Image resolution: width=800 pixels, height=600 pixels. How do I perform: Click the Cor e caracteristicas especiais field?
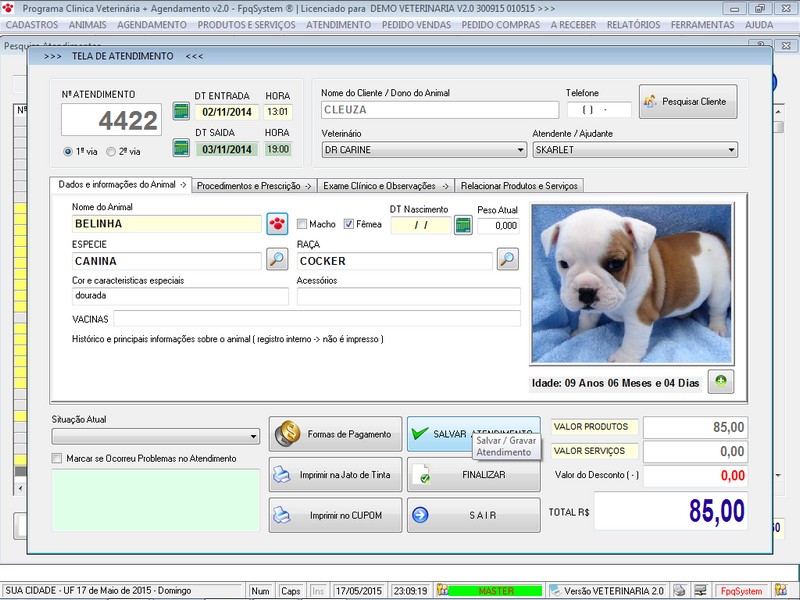(x=180, y=297)
